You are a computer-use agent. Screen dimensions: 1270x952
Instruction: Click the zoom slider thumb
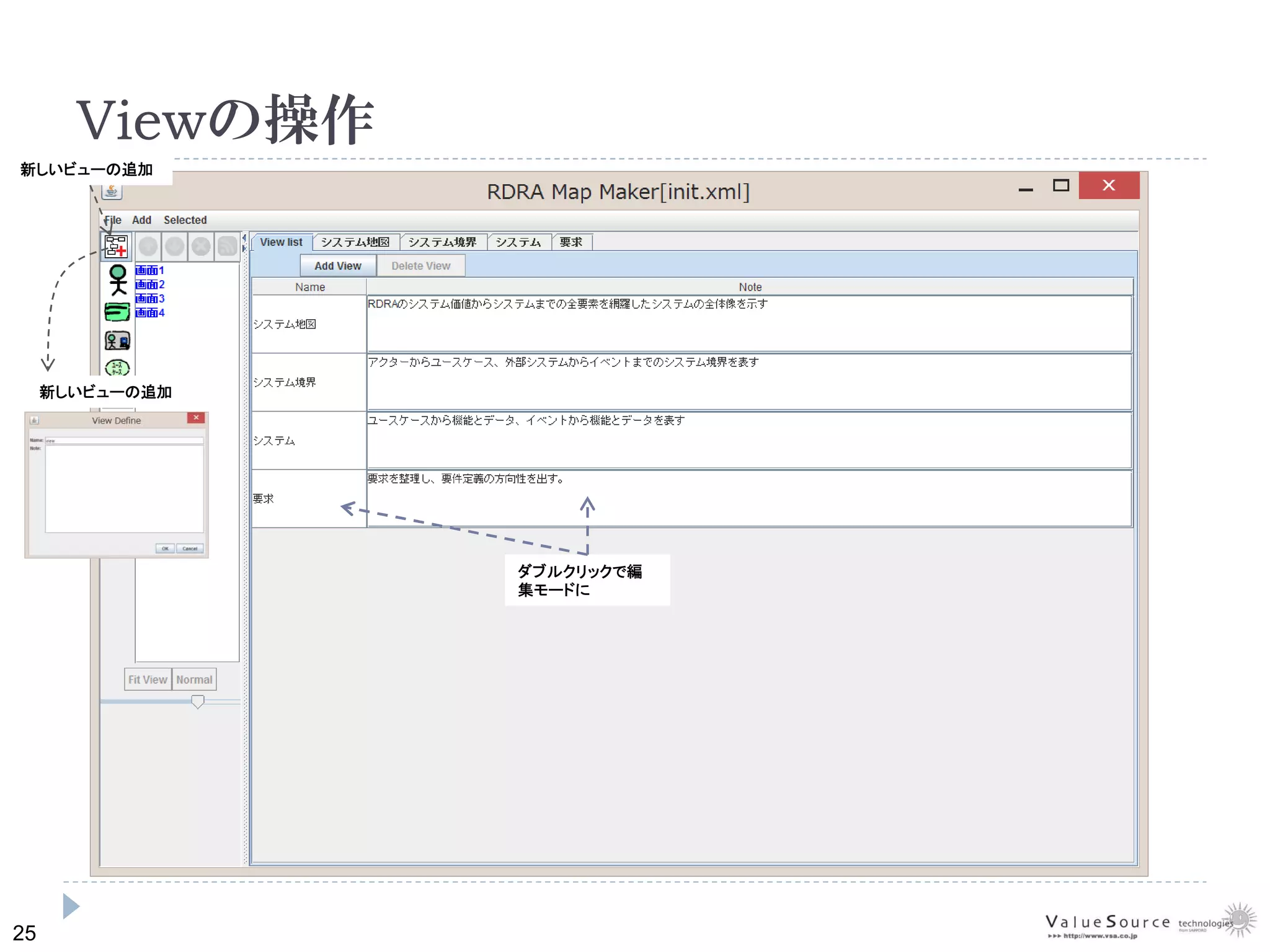pos(198,702)
